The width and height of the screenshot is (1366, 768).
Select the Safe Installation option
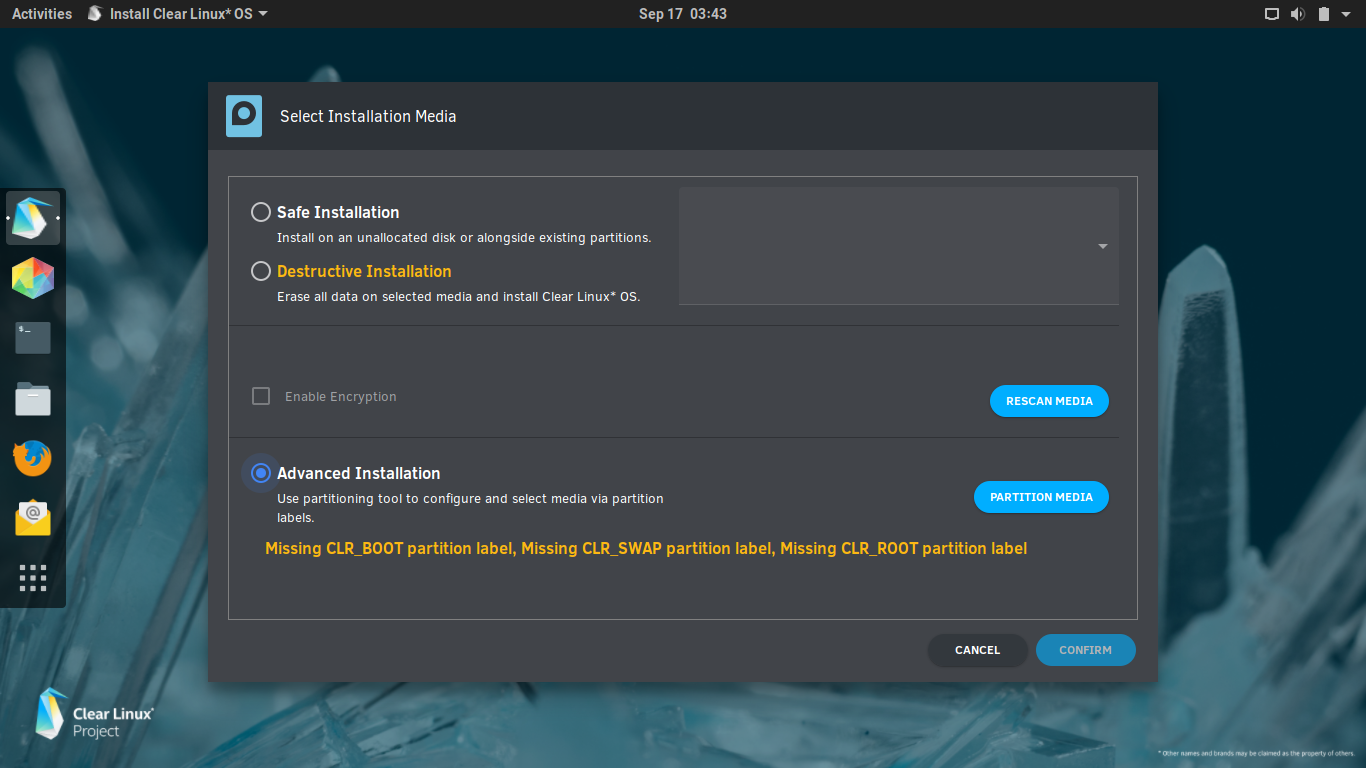pyautogui.click(x=260, y=212)
